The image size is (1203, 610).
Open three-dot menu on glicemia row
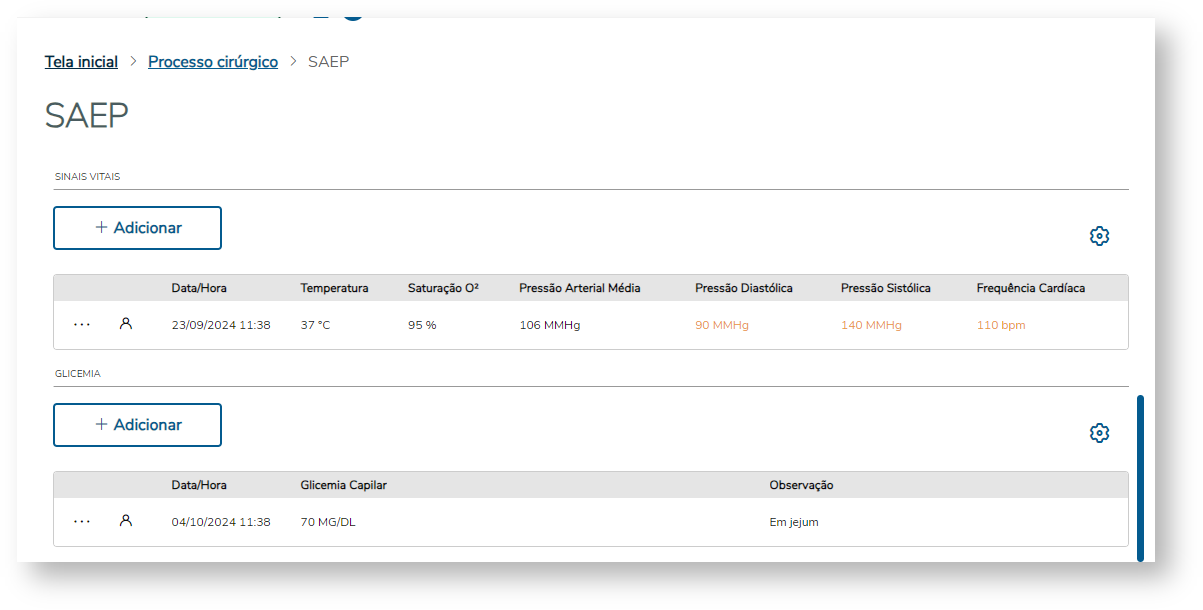point(82,522)
